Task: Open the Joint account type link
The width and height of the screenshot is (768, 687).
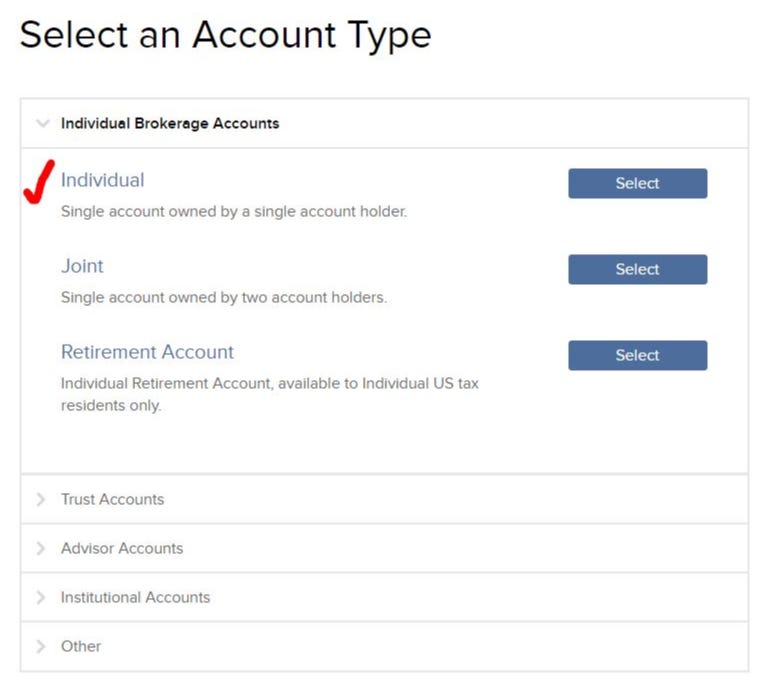Action: click(82, 266)
